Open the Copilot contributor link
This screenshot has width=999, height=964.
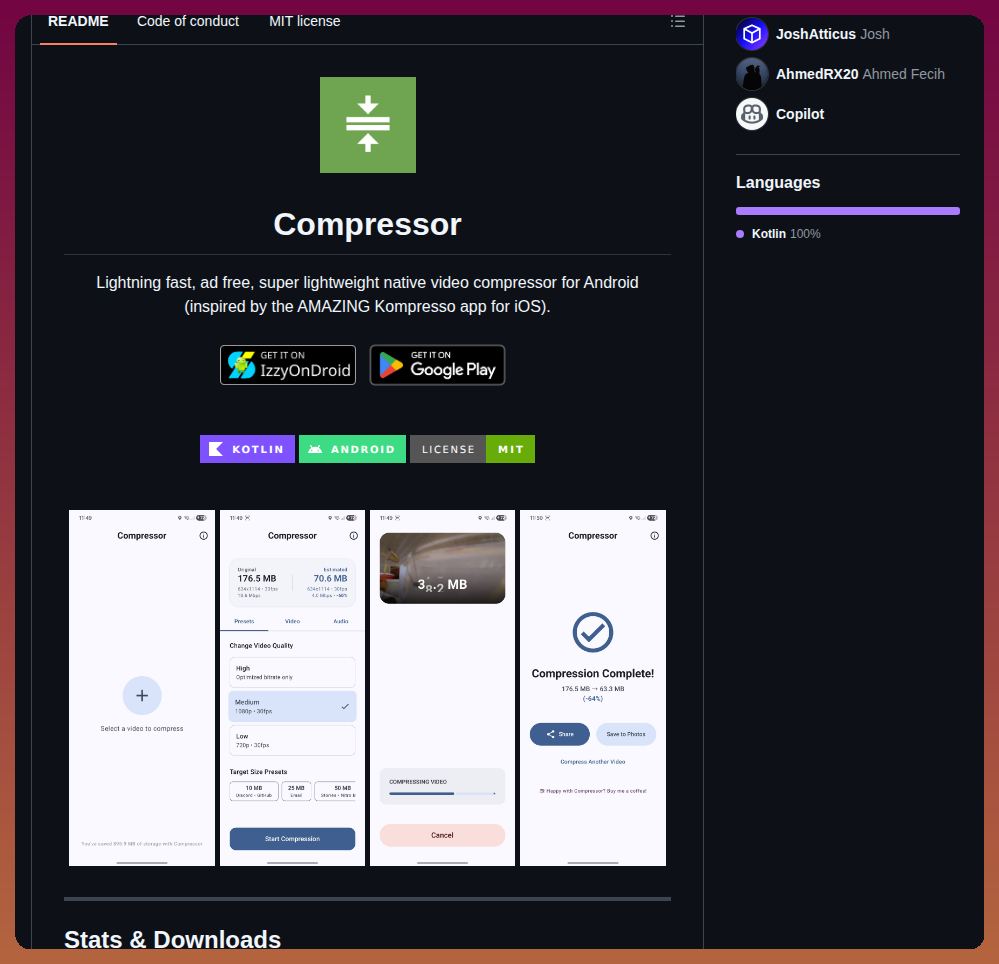coord(800,114)
